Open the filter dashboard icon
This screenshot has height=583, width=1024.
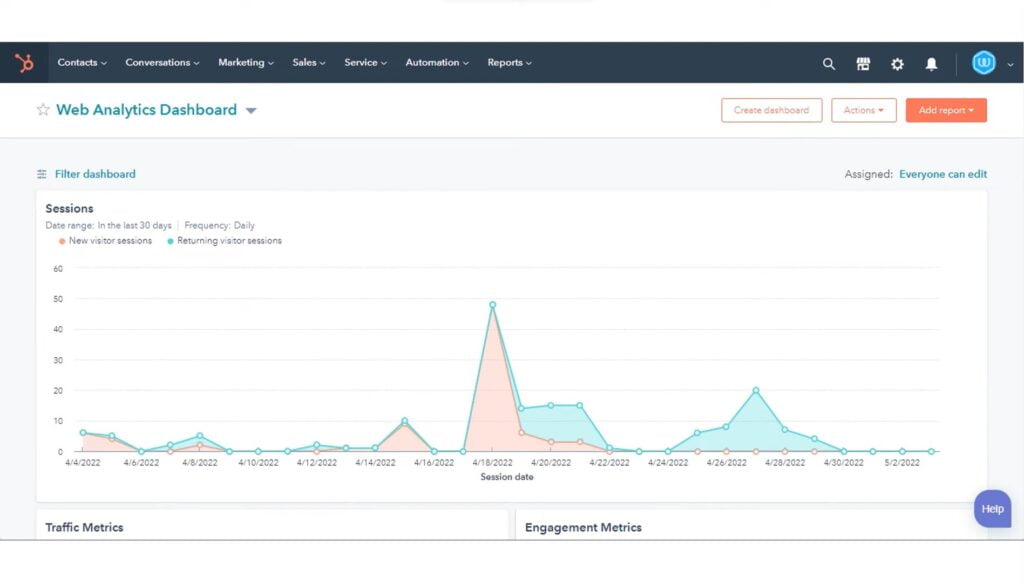coord(42,173)
